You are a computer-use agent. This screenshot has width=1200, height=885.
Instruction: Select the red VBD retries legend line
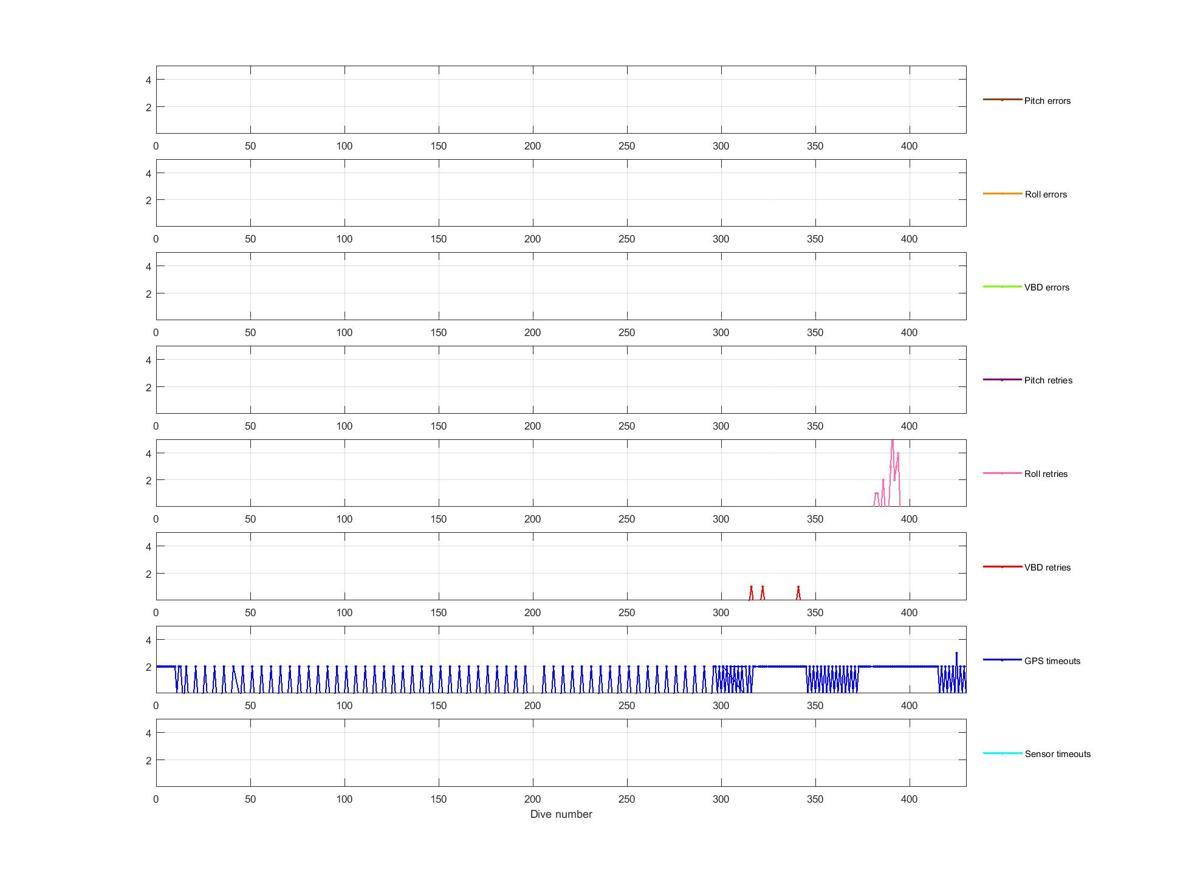pyautogui.click(x=1002, y=566)
